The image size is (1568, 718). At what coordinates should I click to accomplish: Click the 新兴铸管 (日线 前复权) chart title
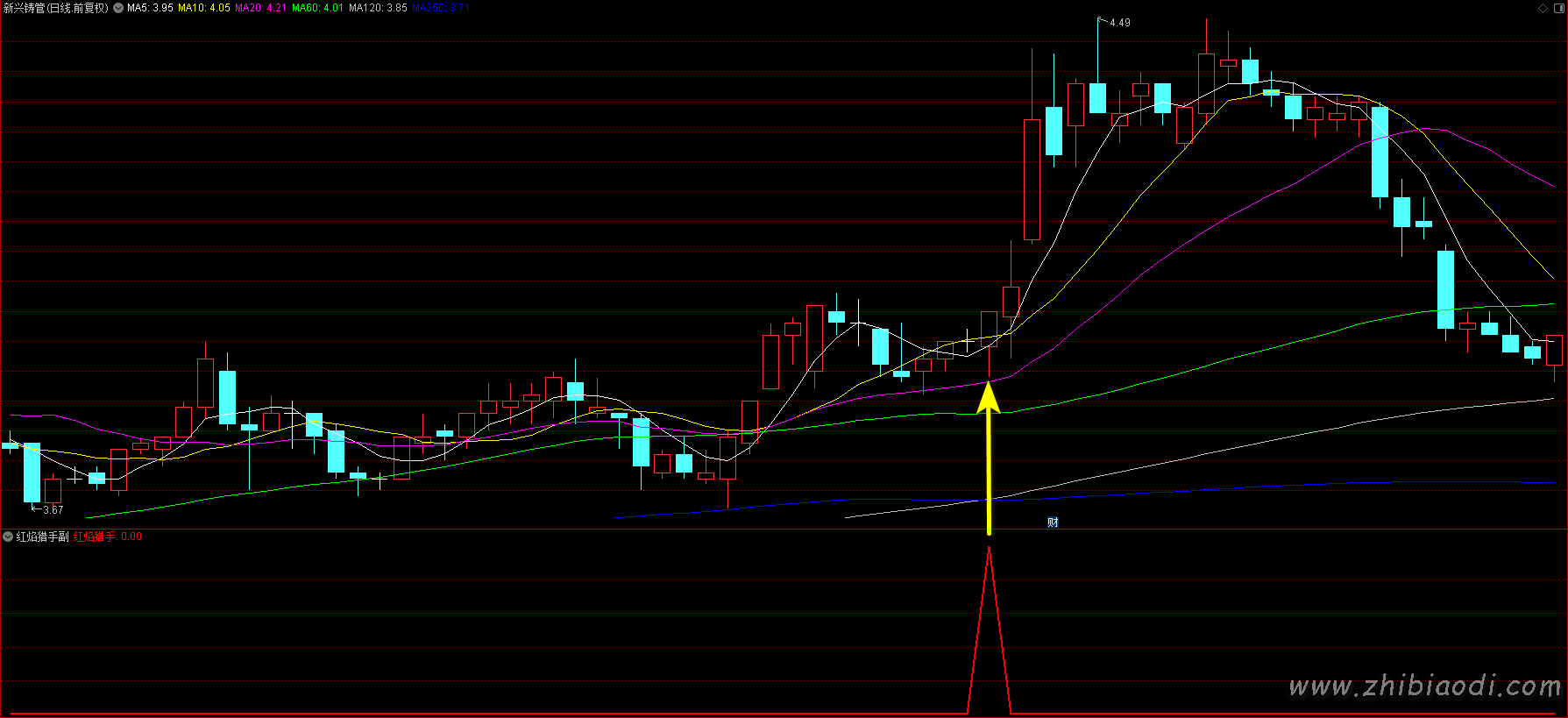point(55,8)
